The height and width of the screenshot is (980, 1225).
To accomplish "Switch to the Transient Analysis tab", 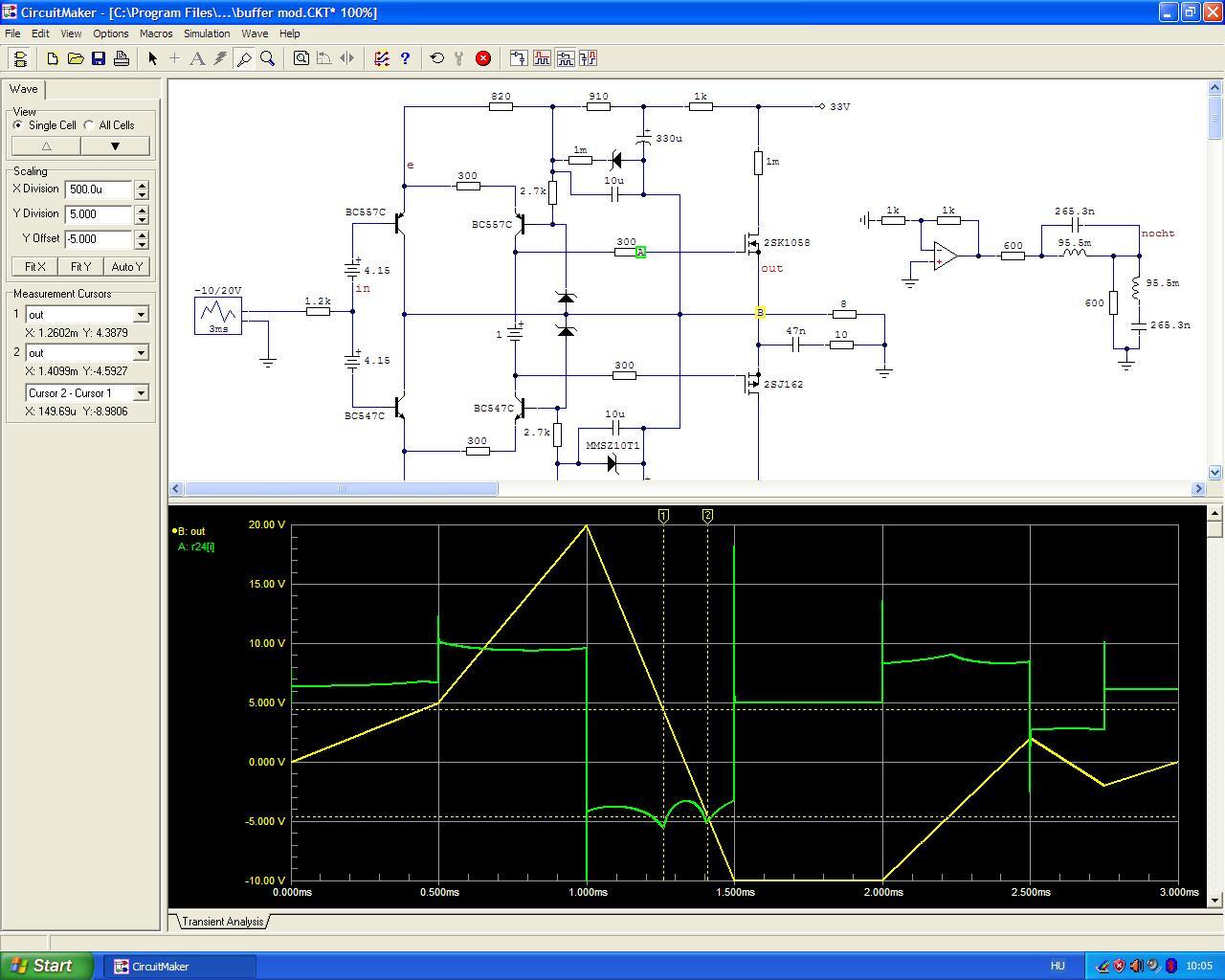I will point(222,922).
